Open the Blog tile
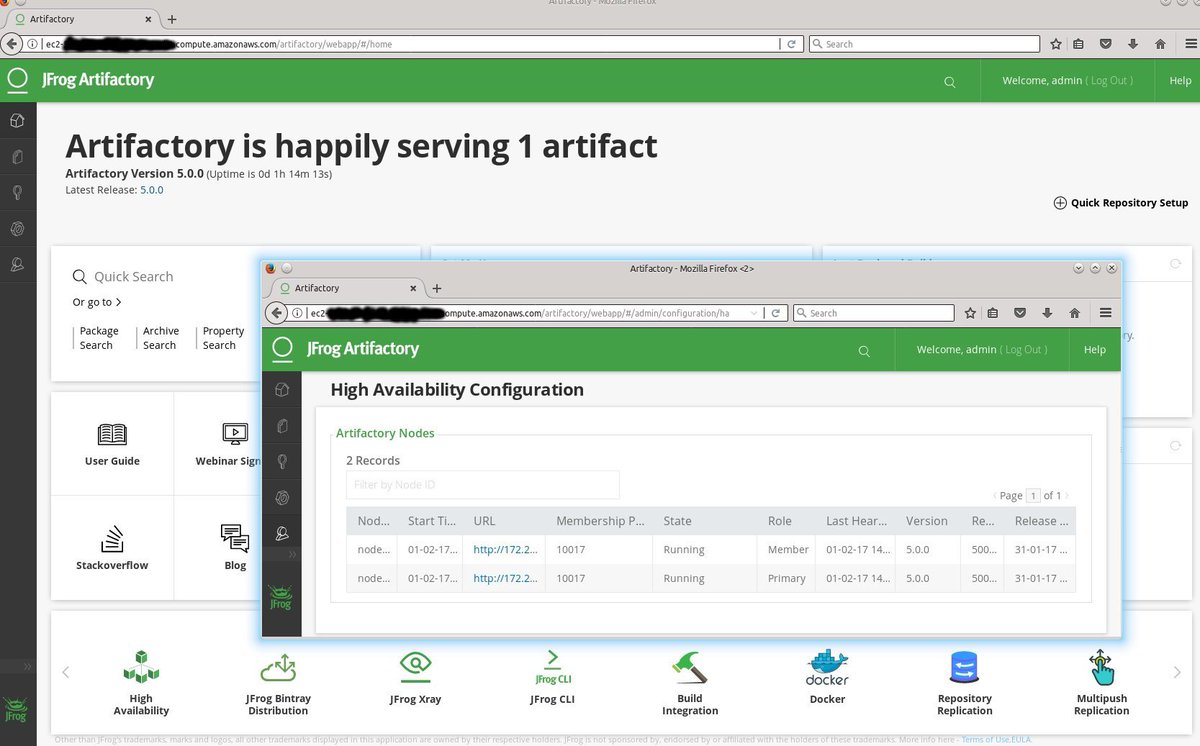Screen dimensions: 1200x746 [x=235, y=548]
